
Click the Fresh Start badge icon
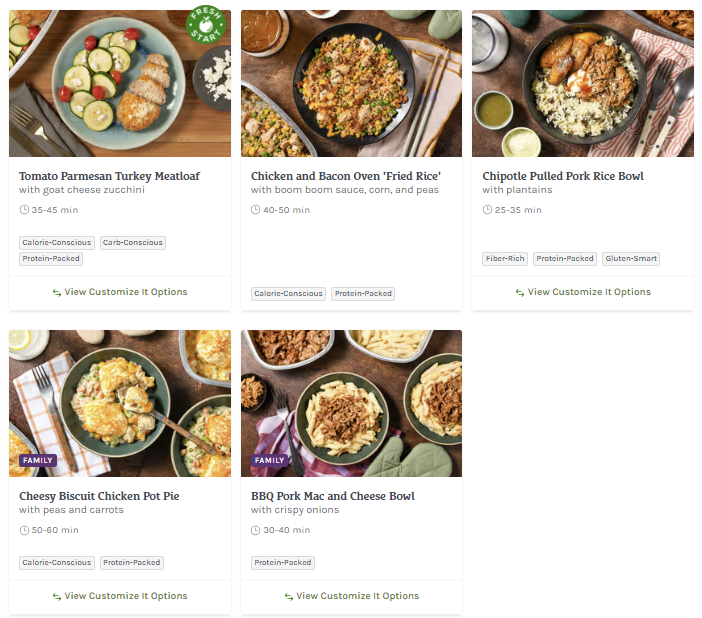click(206, 24)
